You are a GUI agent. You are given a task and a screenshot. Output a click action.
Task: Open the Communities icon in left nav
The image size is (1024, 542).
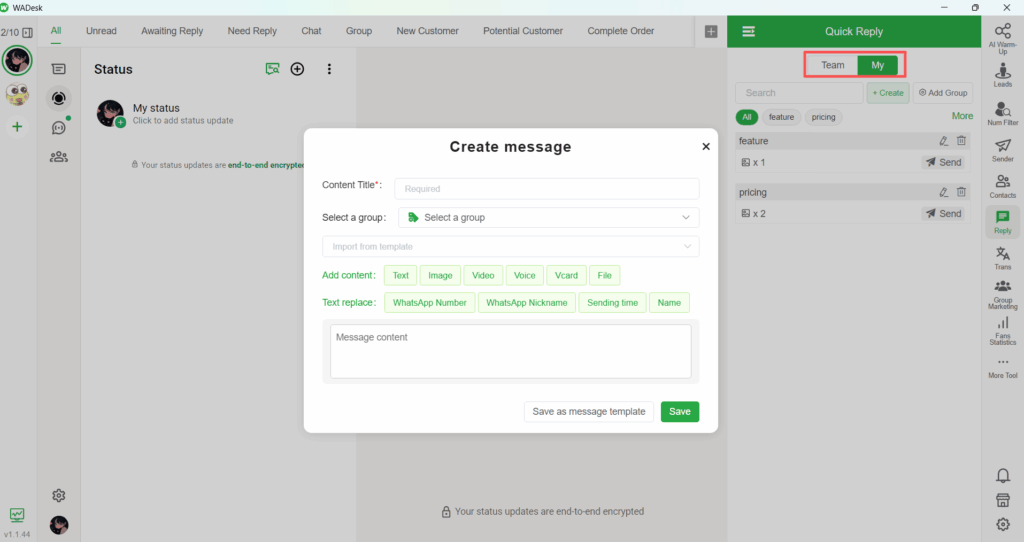pyautogui.click(x=59, y=157)
